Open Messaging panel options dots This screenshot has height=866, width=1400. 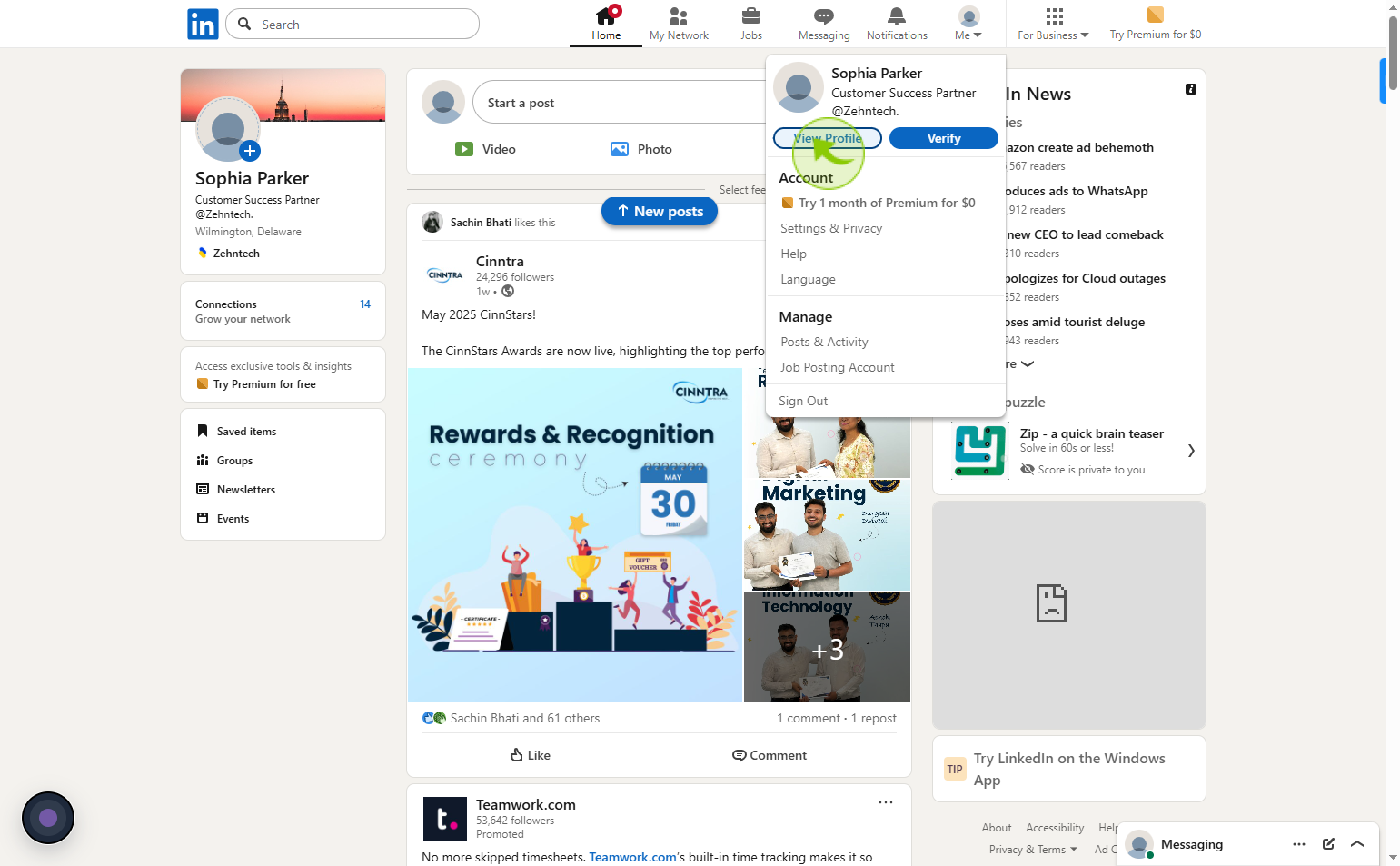coord(1299,844)
